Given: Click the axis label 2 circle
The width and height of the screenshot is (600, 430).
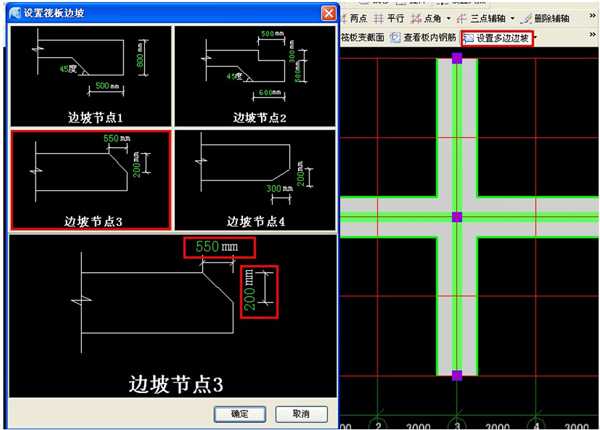Looking at the screenshot, I should [378, 423].
